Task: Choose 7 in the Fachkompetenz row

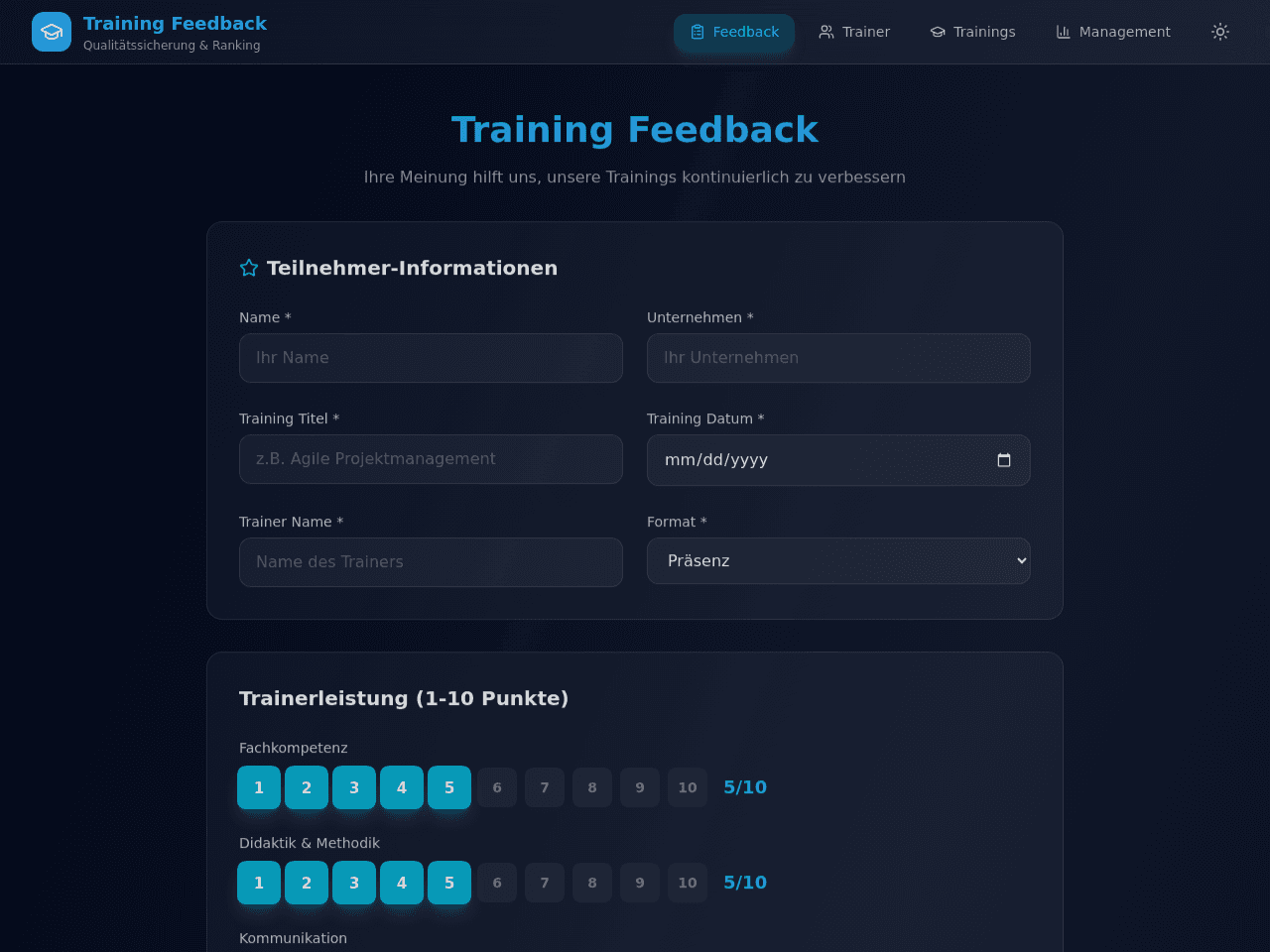Action: (545, 787)
